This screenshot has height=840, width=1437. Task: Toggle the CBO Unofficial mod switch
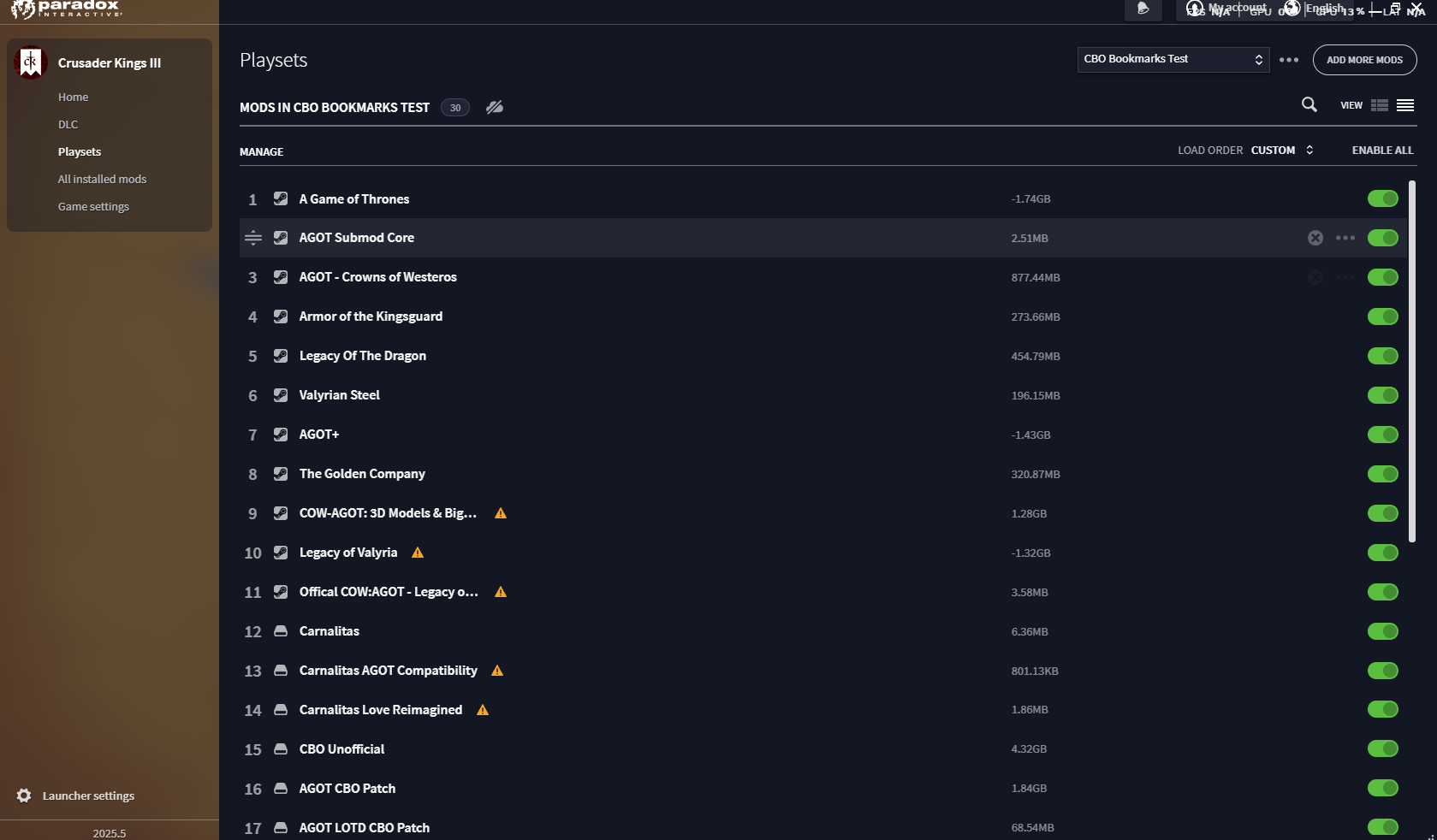pos(1383,748)
